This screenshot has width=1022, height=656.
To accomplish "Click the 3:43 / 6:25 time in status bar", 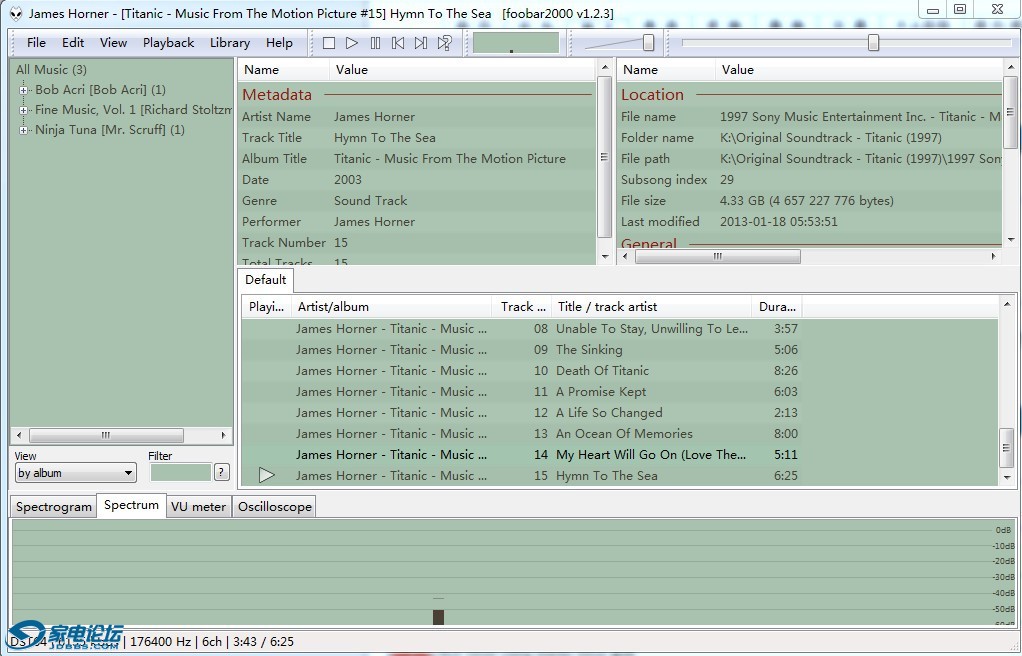I will [263, 642].
